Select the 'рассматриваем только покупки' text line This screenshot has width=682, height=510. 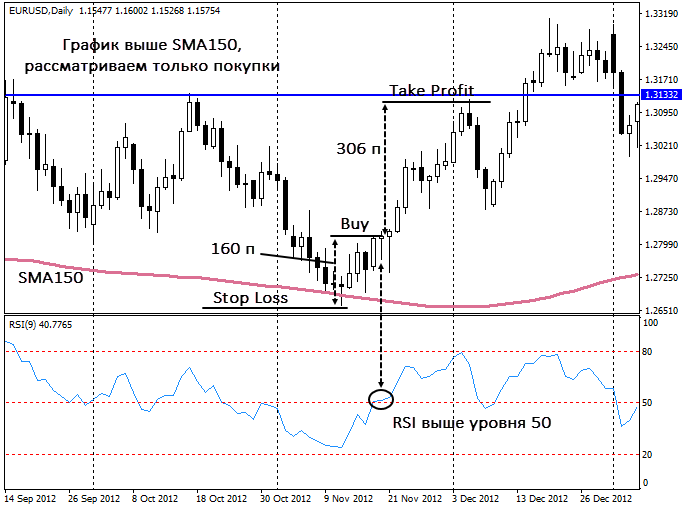point(152,67)
